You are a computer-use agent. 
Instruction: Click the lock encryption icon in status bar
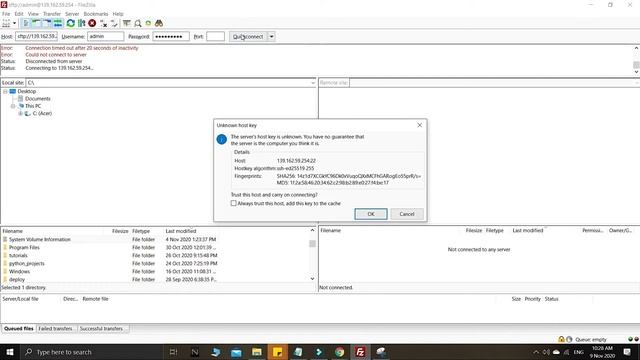click(561, 339)
